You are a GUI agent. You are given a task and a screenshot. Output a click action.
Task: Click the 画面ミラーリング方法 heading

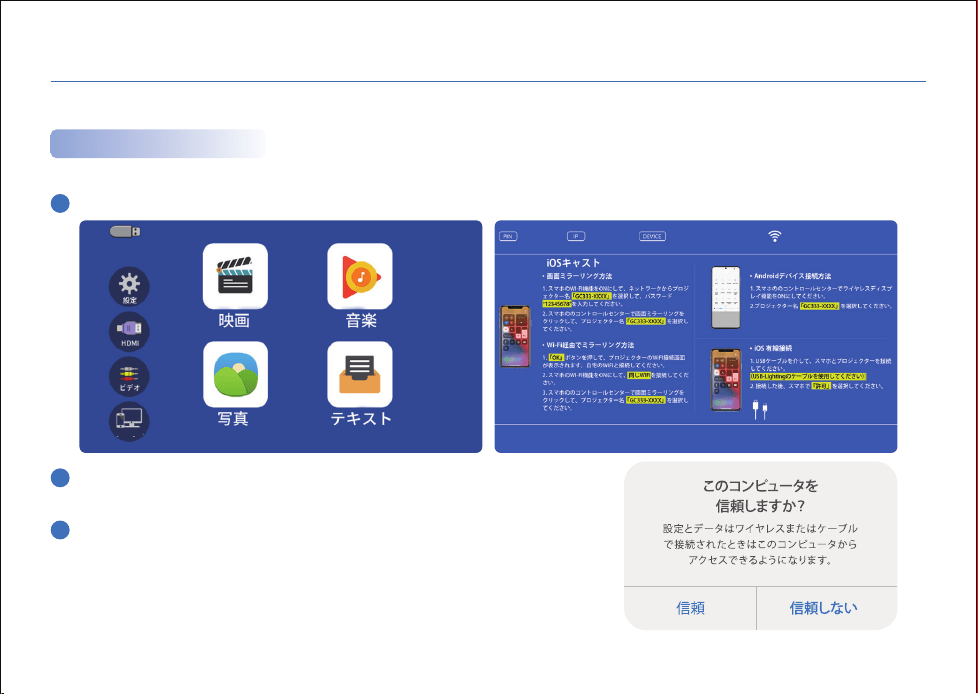pyautogui.click(x=577, y=276)
